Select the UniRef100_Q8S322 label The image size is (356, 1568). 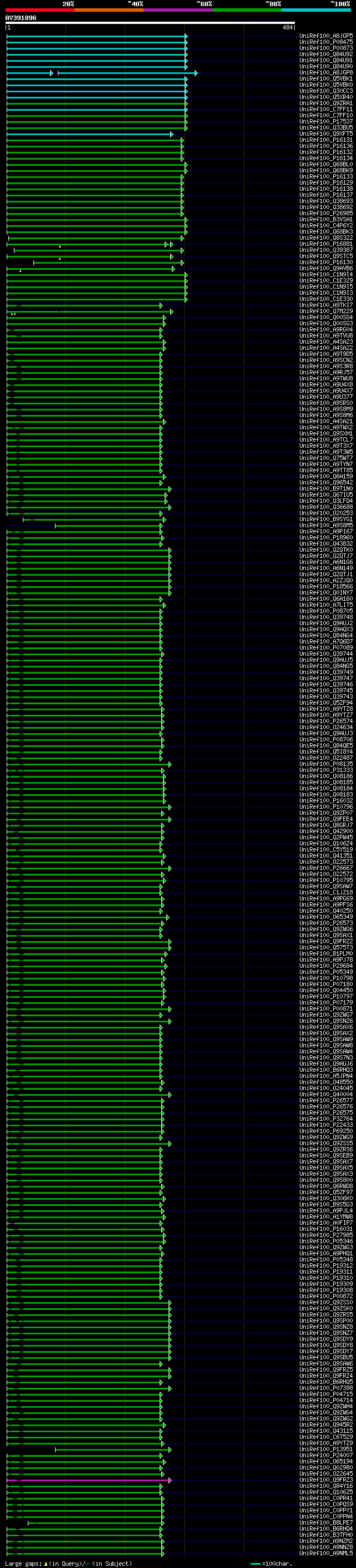[x=325, y=238]
